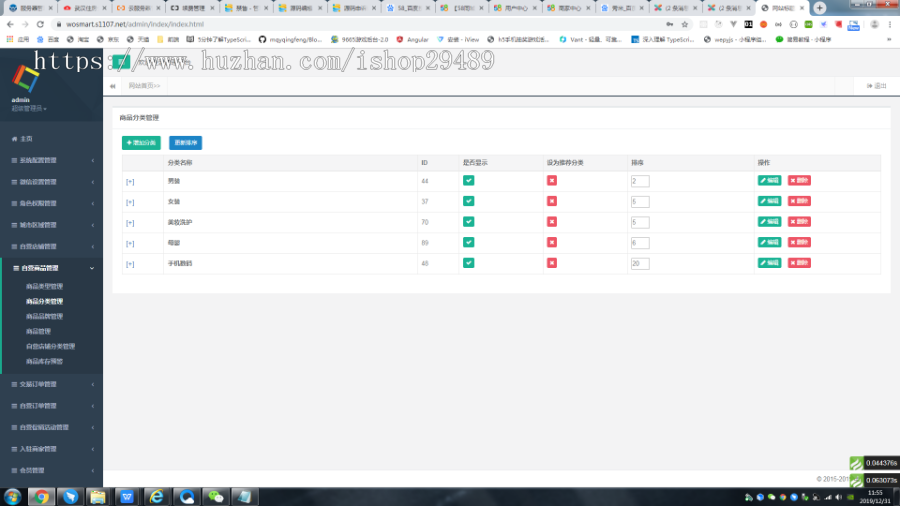
Task: Expand [+] for the ID 37 category row
Action: click(x=130, y=203)
